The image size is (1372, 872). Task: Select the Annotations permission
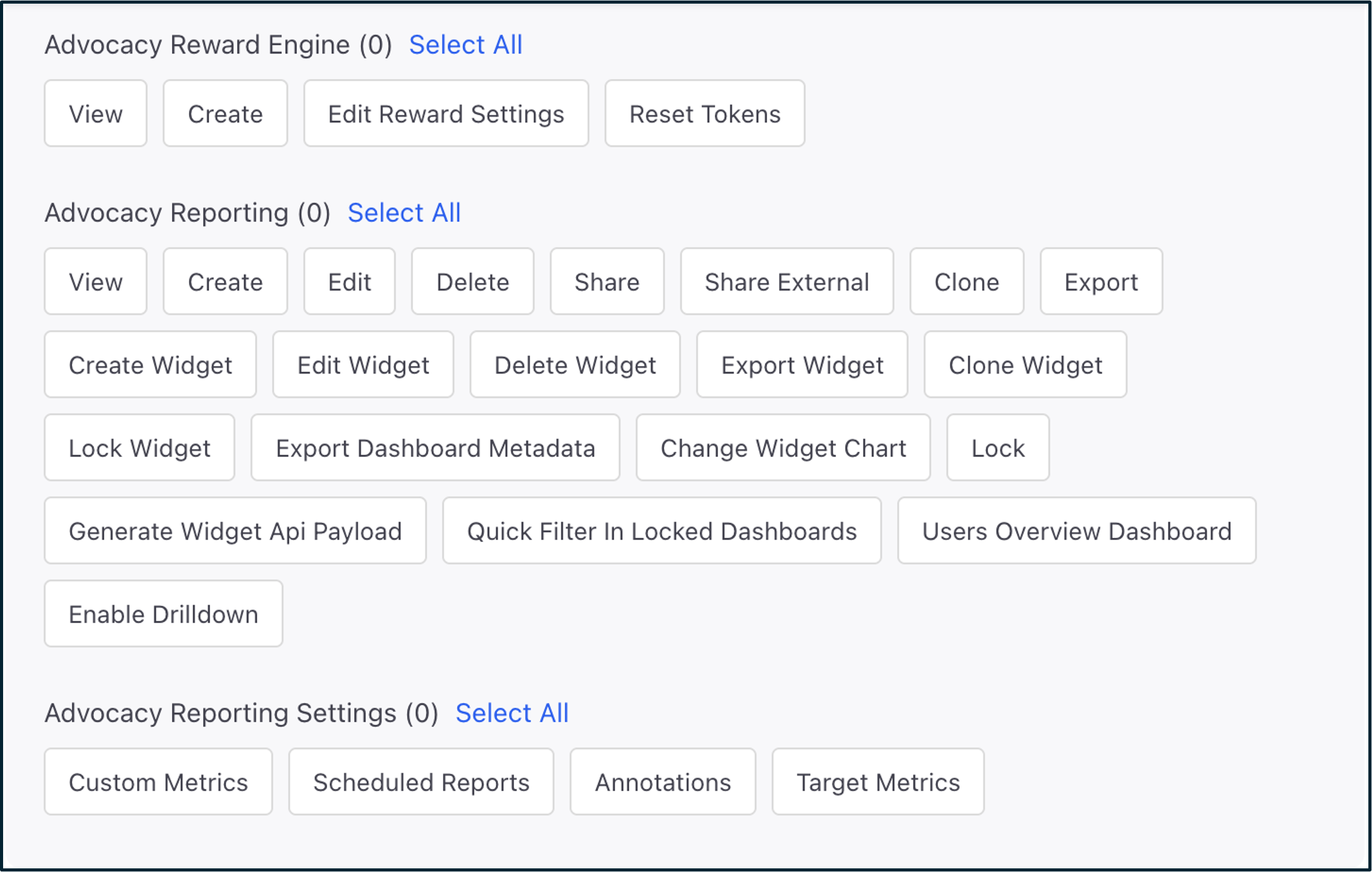(x=663, y=782)
